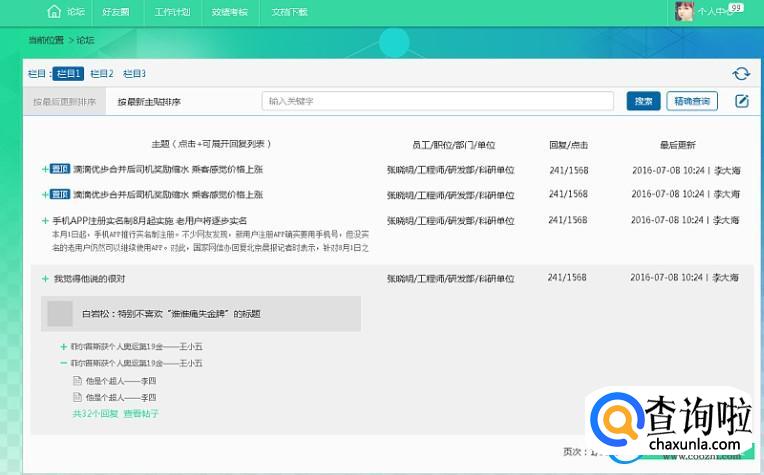Open the 手机APP注册实名制8月起实施 topic title
764x475 pixels.
(x=150, y=221)
